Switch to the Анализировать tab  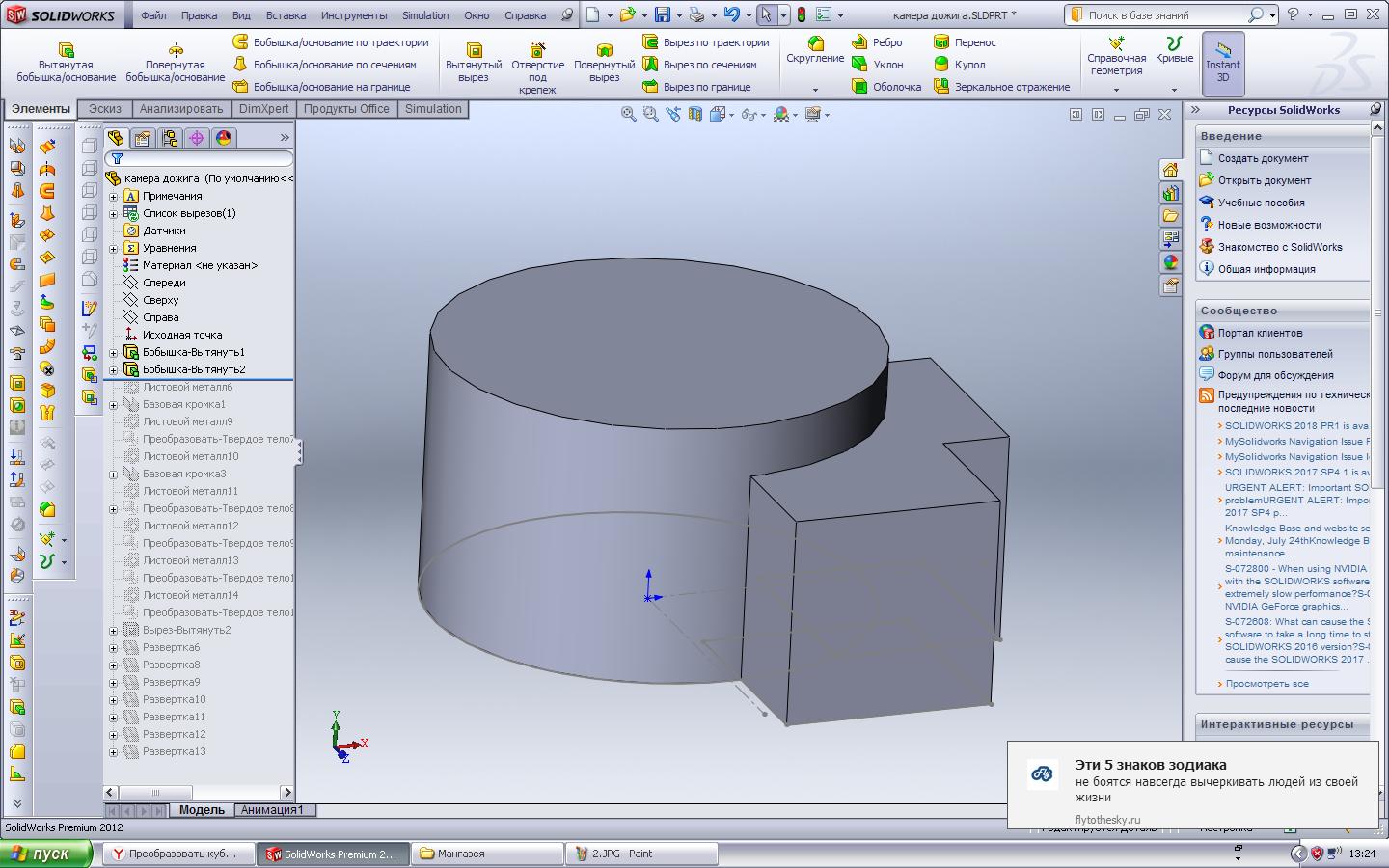pos(181,109)
